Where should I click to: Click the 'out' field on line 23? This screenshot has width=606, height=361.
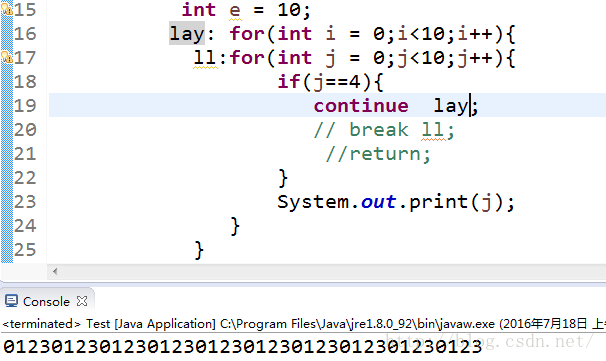(x=378, y=202)
